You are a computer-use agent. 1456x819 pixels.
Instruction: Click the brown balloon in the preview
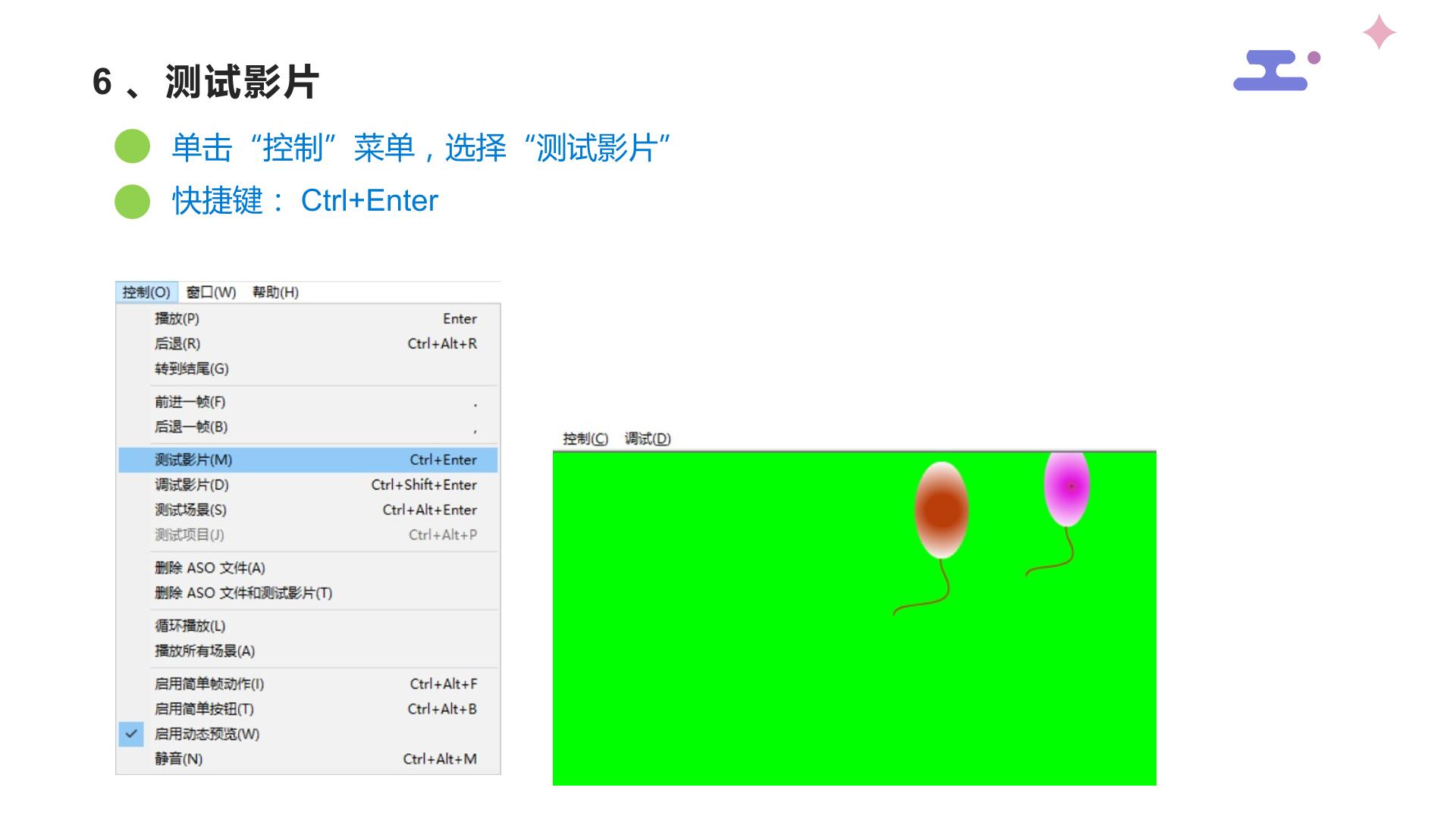(x=941, y=510)
